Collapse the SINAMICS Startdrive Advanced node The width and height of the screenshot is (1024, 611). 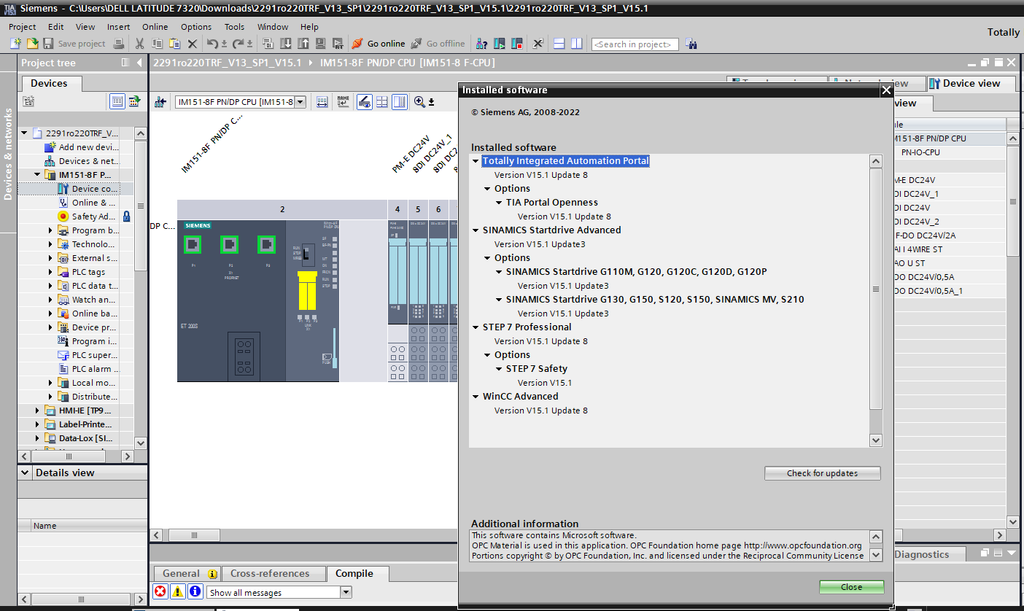pyautogui.click(x=476, y=230)
